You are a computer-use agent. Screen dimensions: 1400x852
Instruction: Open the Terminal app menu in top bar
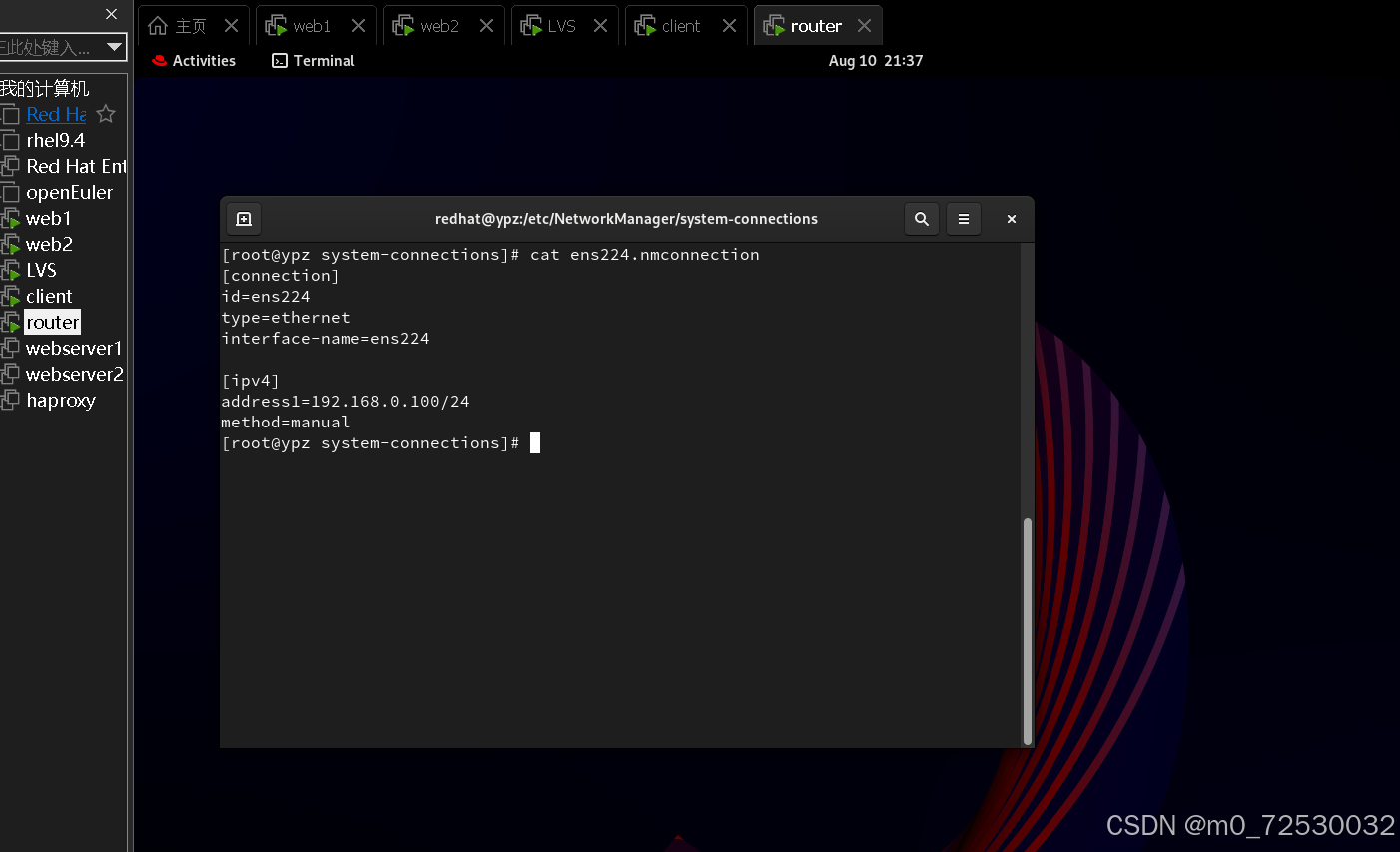(314, 61)
